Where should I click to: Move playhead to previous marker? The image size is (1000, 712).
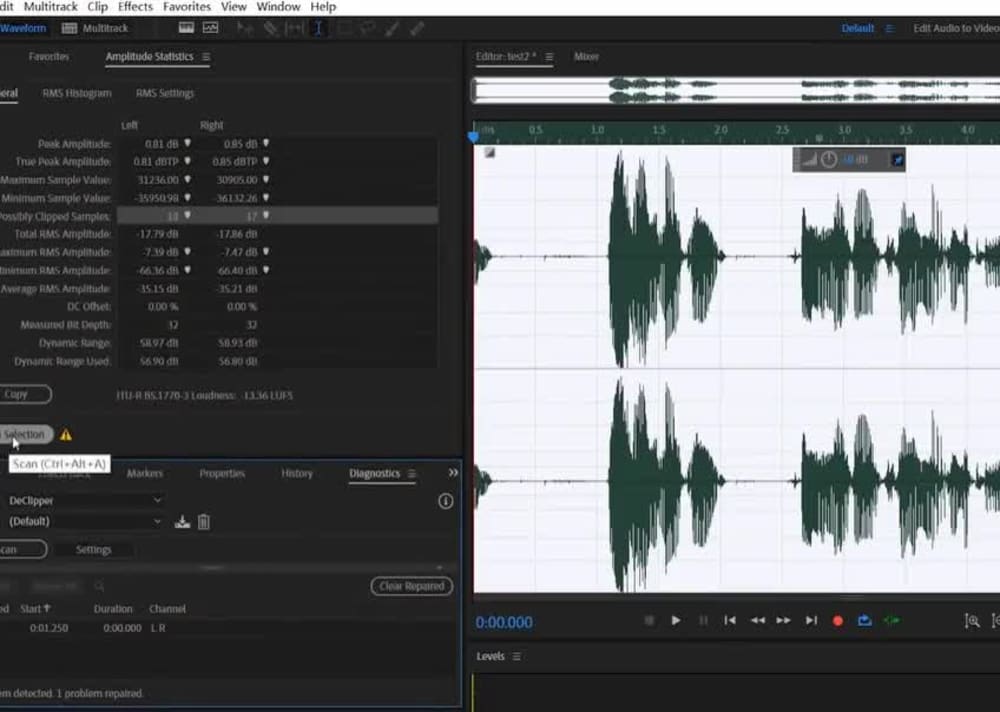[x=730, y=621]
